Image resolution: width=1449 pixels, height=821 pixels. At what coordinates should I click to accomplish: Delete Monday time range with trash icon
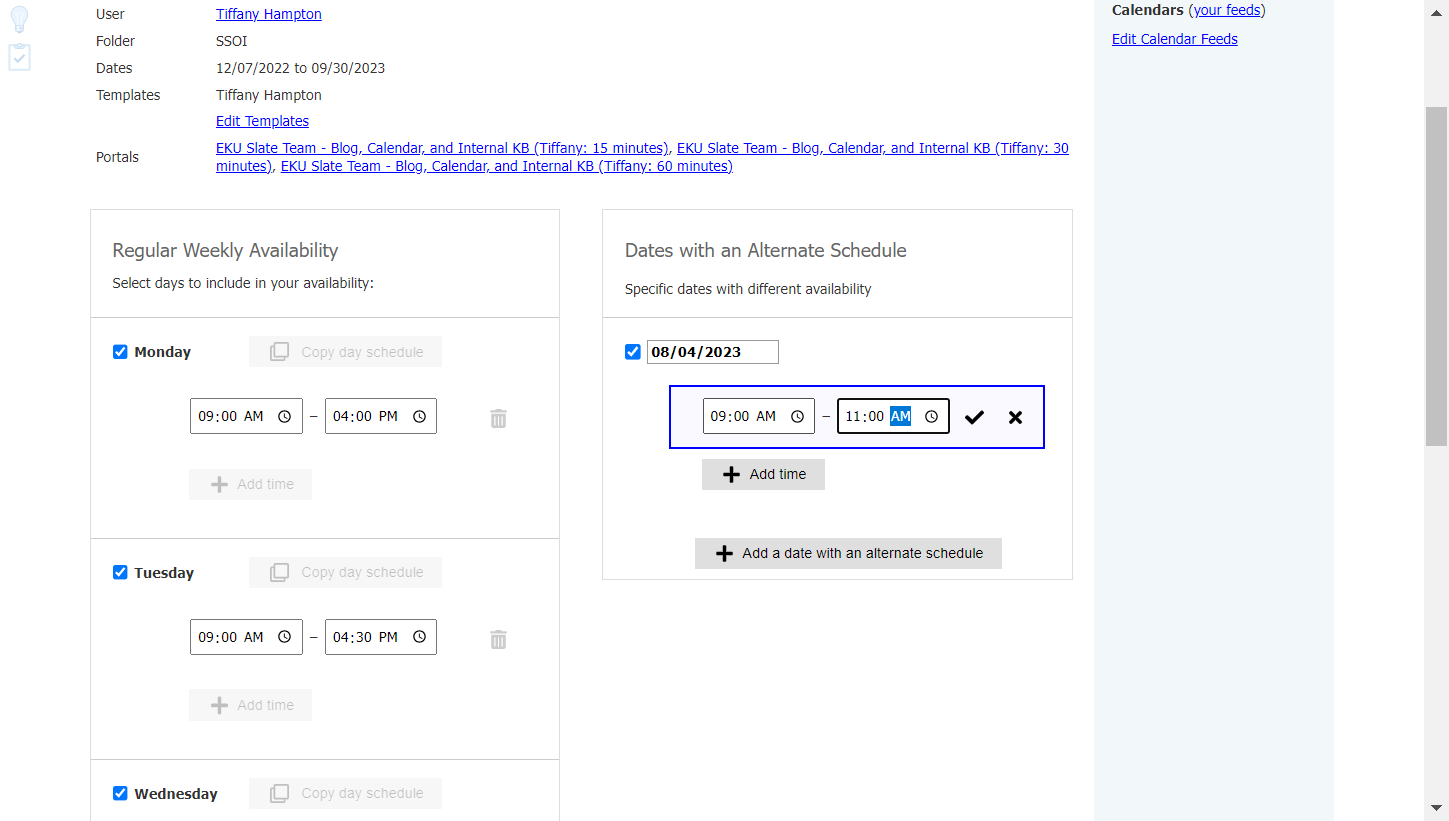[498, 418]
